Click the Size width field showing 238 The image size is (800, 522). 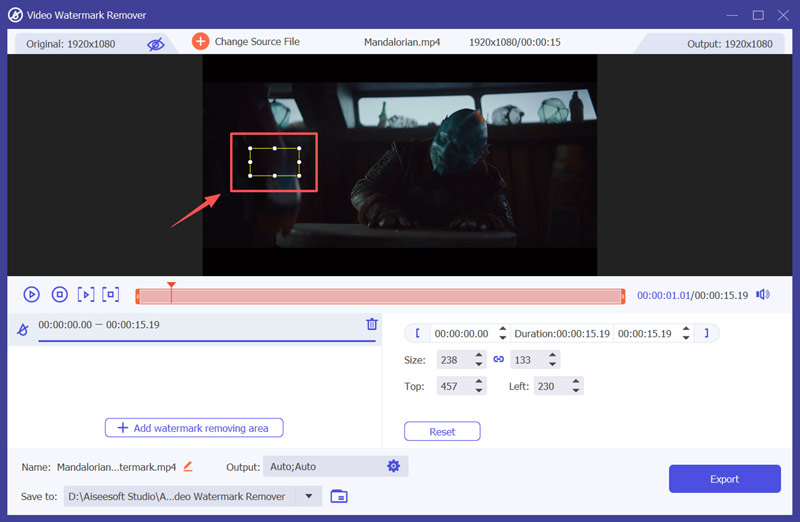coord(454,360)
